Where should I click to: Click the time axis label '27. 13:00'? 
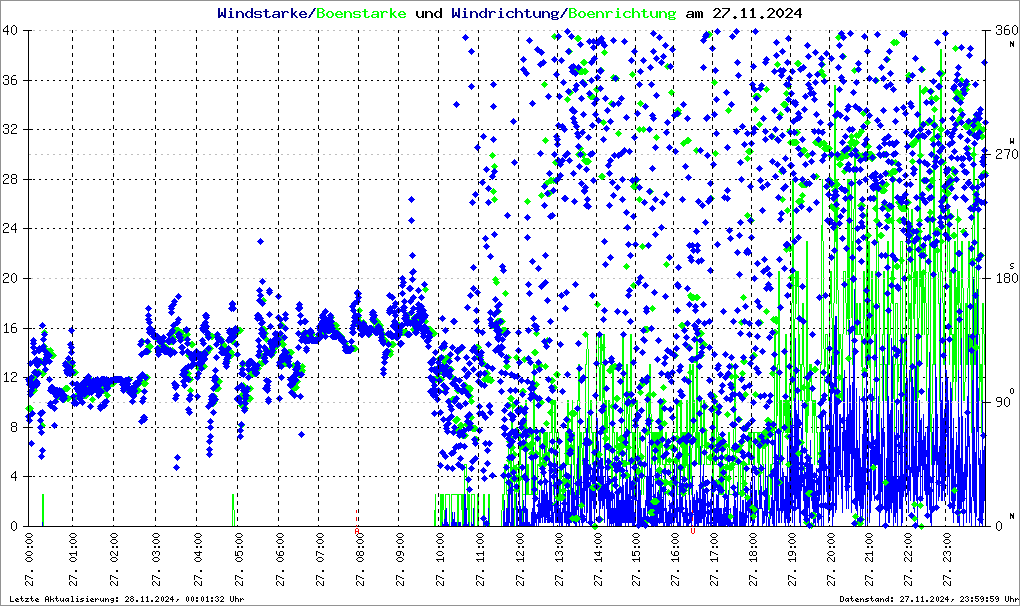pyautogui.click(x=559, y=560)
